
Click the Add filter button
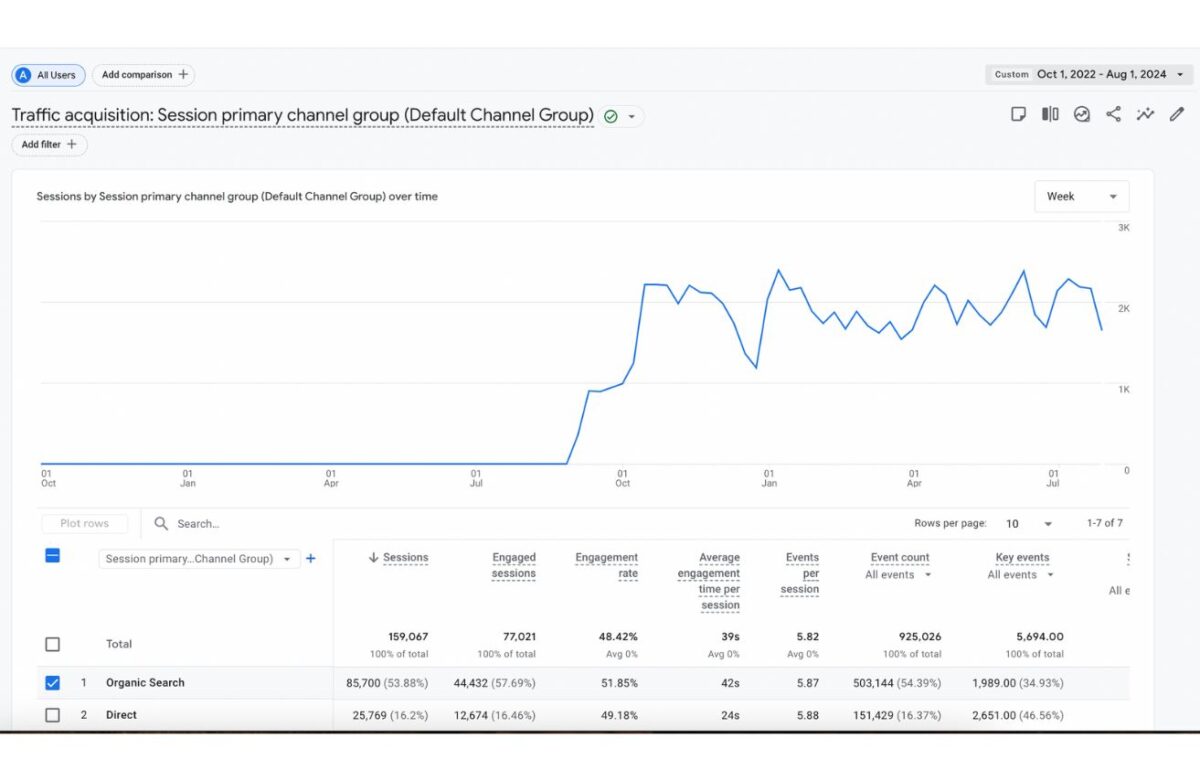[46, 144]
